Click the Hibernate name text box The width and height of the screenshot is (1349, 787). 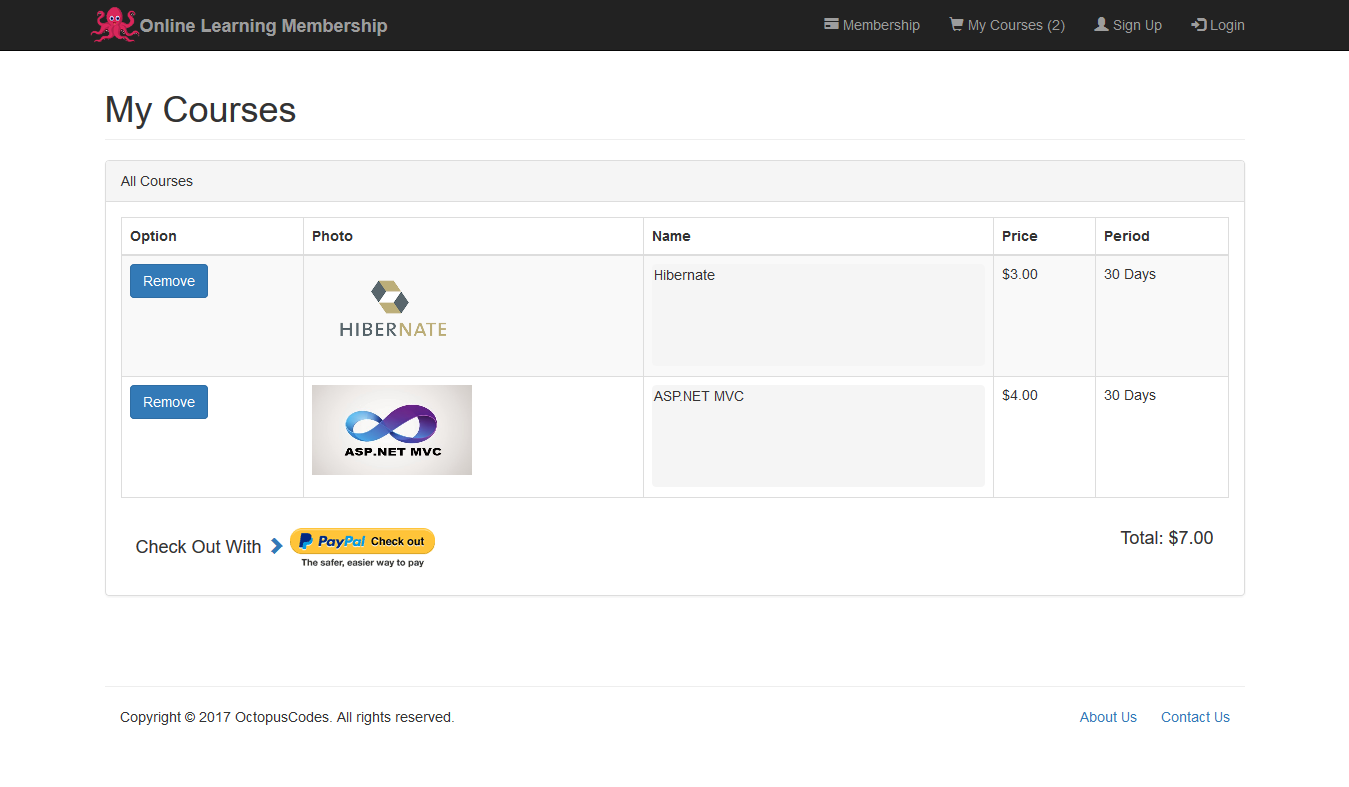click(x=818, y=315)
